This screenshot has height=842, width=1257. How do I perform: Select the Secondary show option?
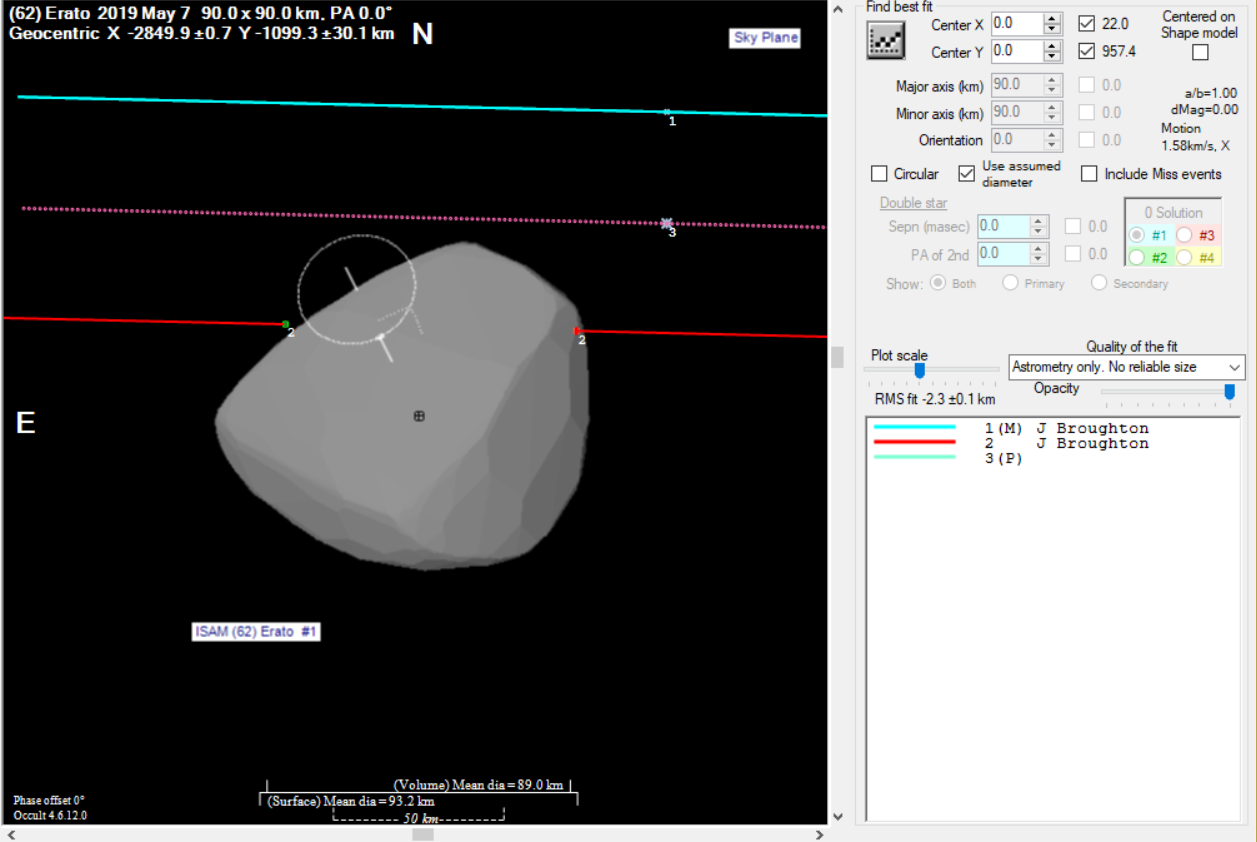pos(1099,283)
